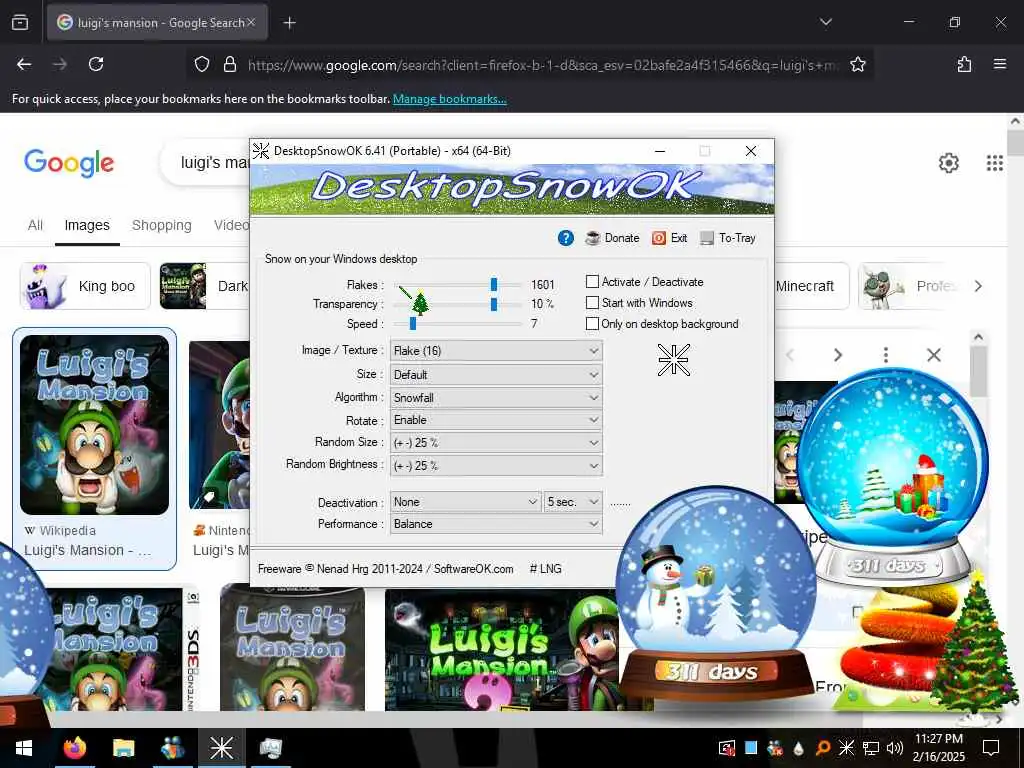Open Firefox View icon in the tab bar
1024x768 pixels.
click(20, 23)
